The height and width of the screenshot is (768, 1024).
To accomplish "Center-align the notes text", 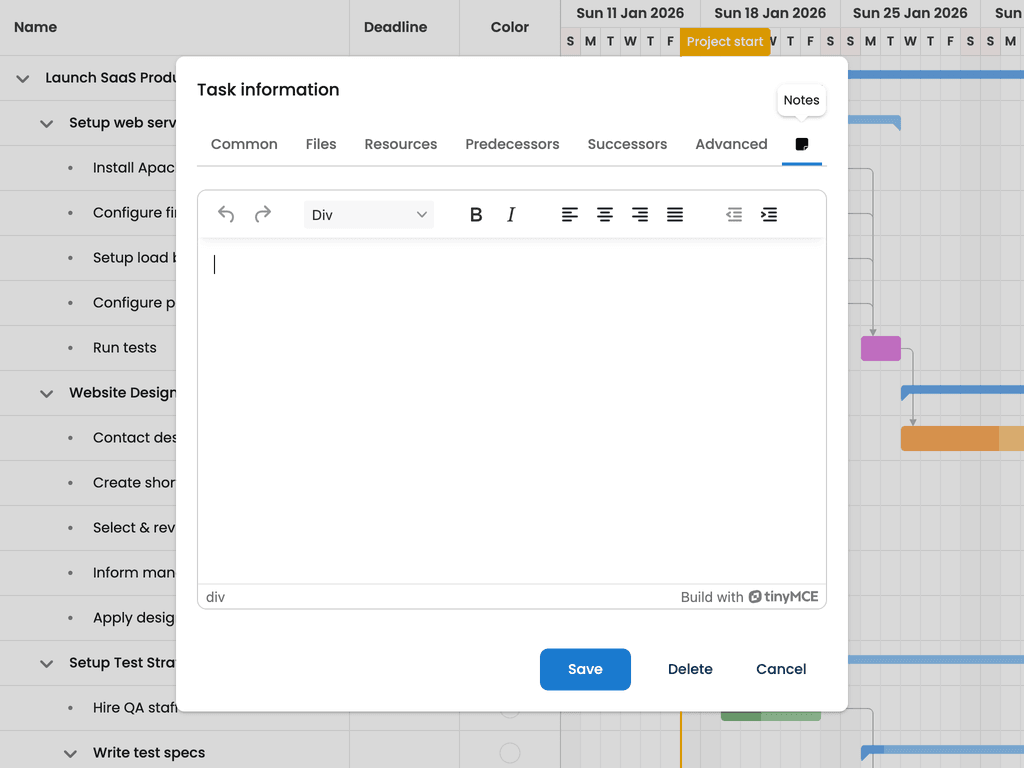I will (605, 214).
